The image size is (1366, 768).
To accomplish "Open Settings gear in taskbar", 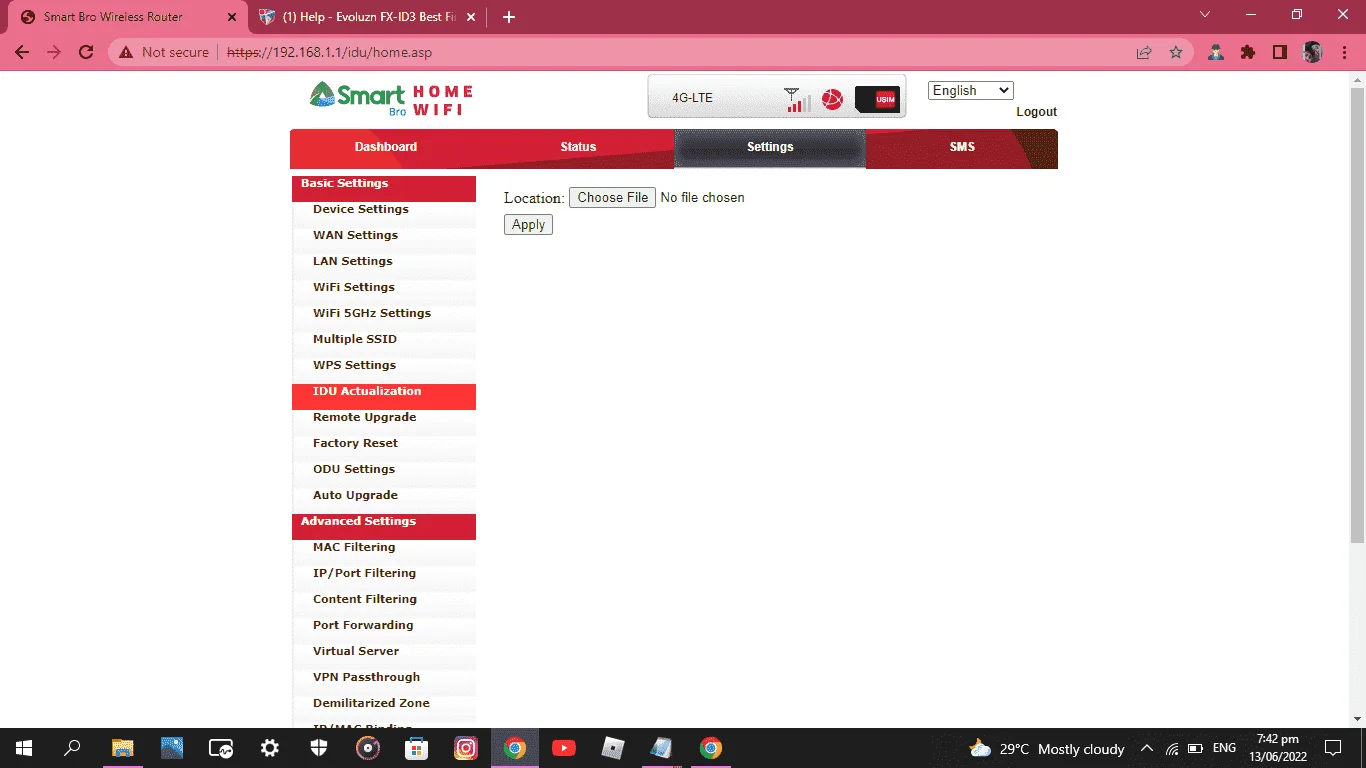I will tap(269, 748).
